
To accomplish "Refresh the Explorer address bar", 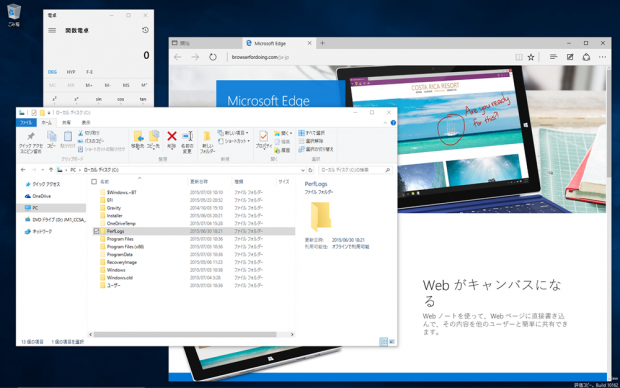I will coord(310,170).
